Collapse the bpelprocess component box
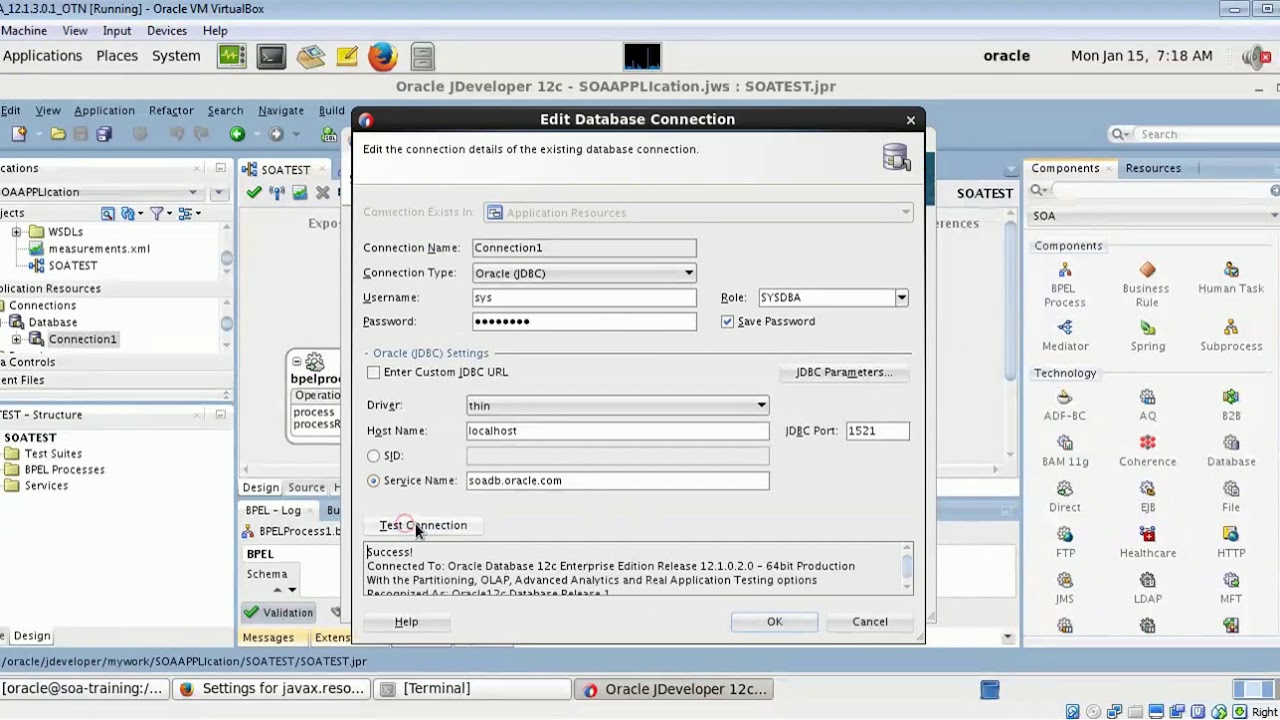Image resolution: width=1280 pixels, height=720 pixels. click(297, 362)
